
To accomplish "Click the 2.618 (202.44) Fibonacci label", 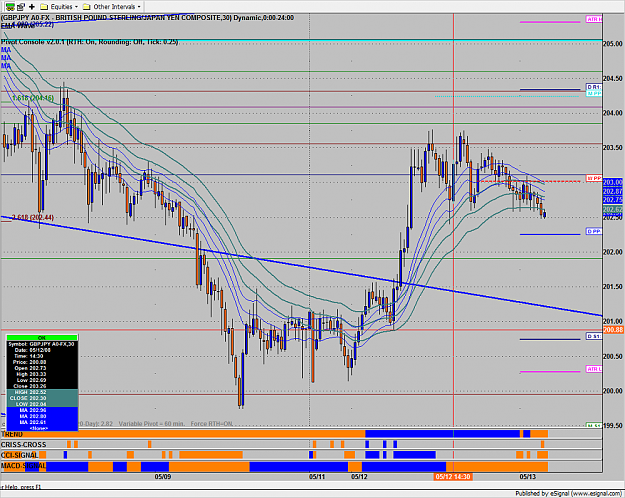I will [33, 217].
